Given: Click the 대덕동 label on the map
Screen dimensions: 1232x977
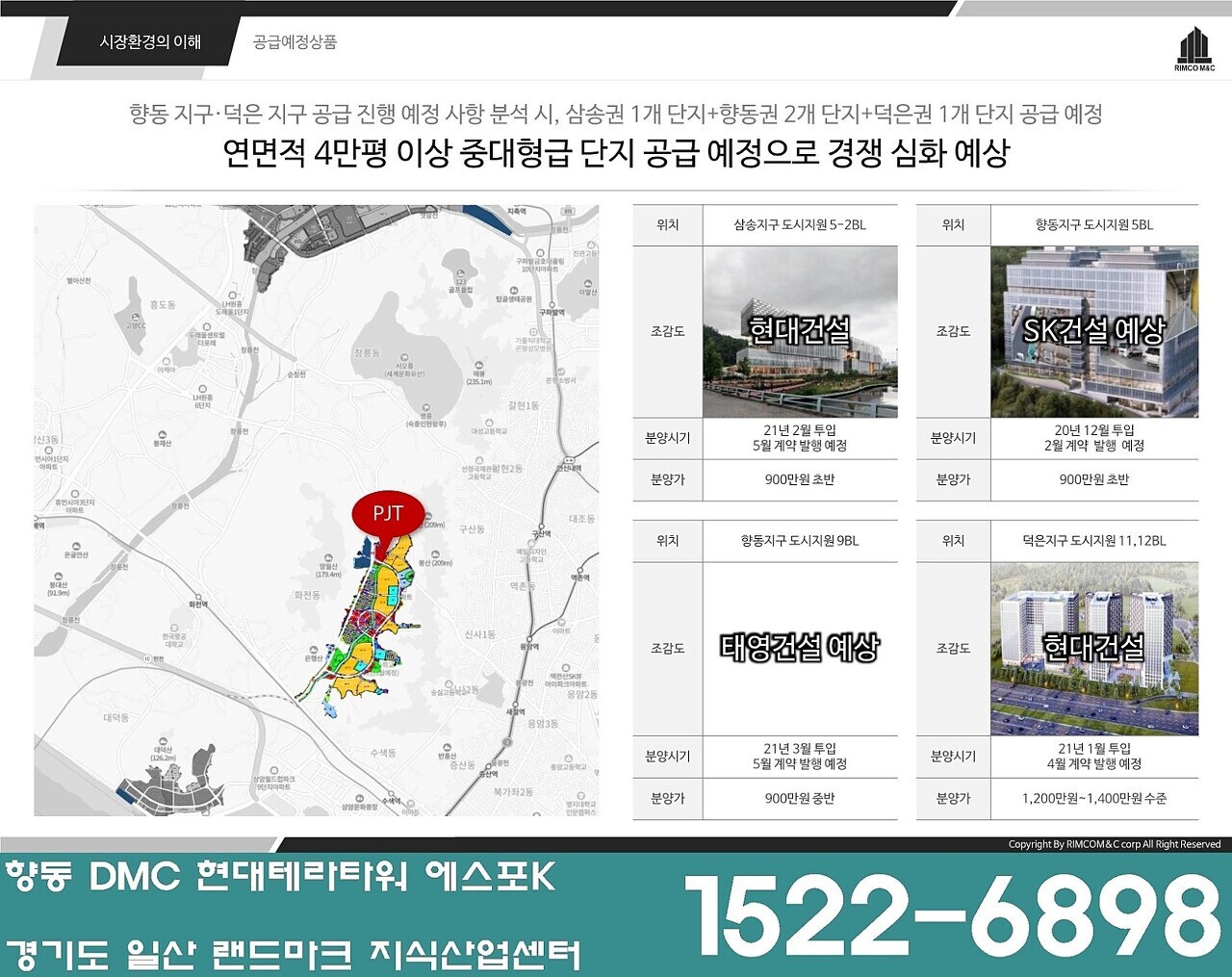Looking at the screenshot, I should pyautogui.click(x=115, y=718).
